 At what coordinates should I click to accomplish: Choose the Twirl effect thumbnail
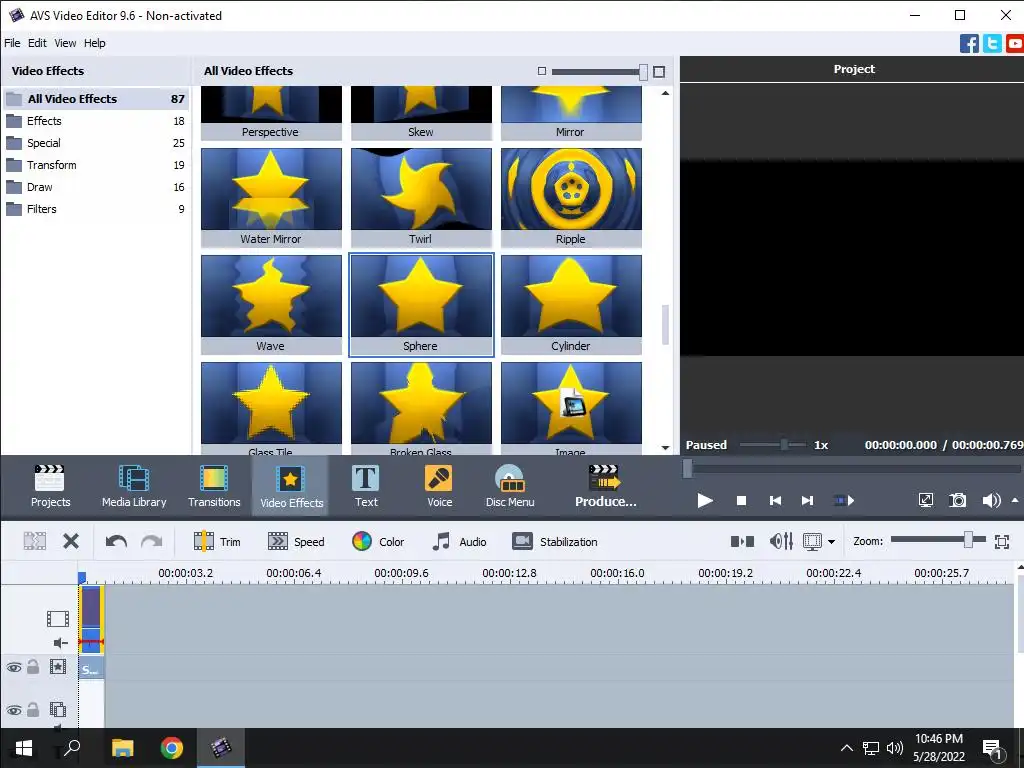[421, 197]
